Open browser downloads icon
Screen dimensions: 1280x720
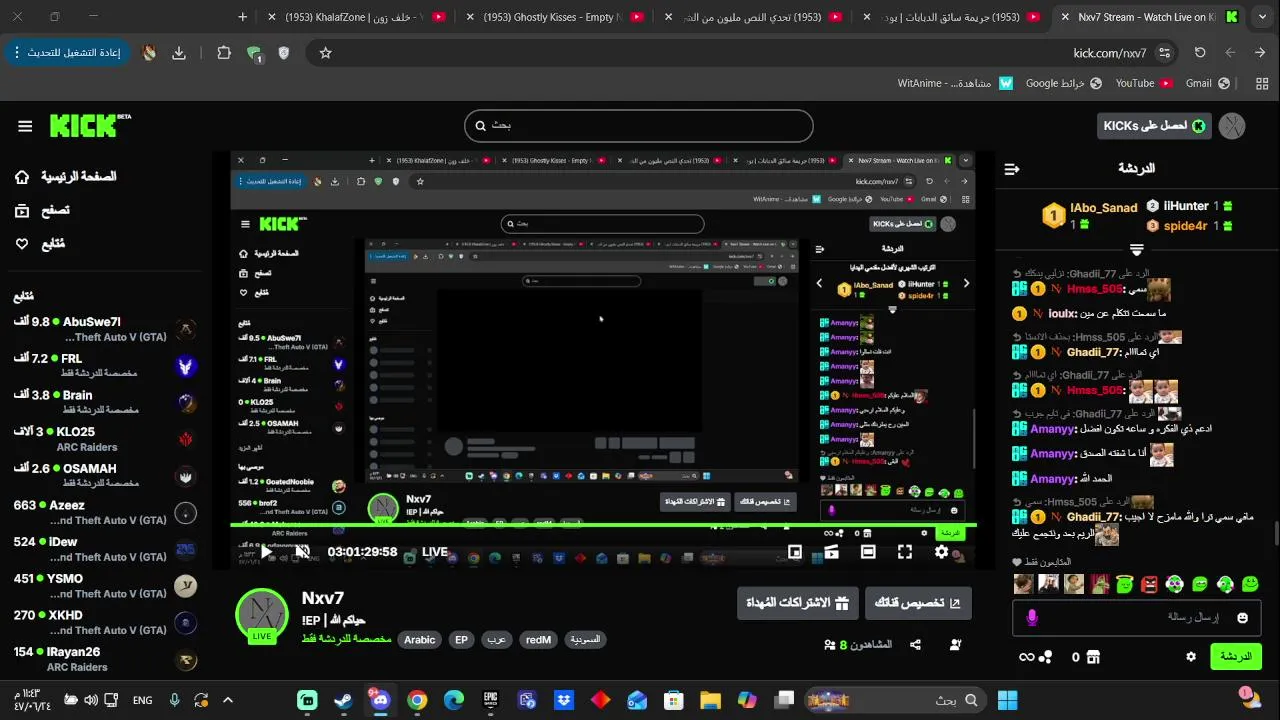pyautogui.click(x=179, y=53)
